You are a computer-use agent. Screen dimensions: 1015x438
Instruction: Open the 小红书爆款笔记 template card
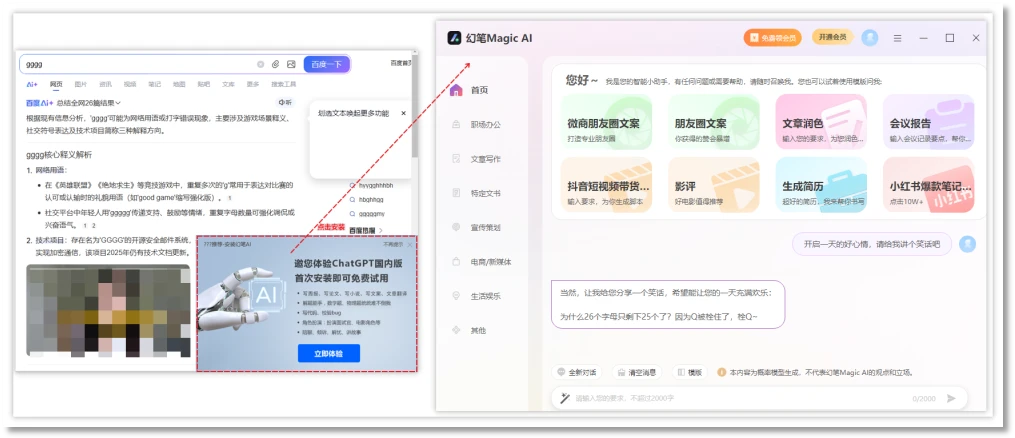click(928, 185)
